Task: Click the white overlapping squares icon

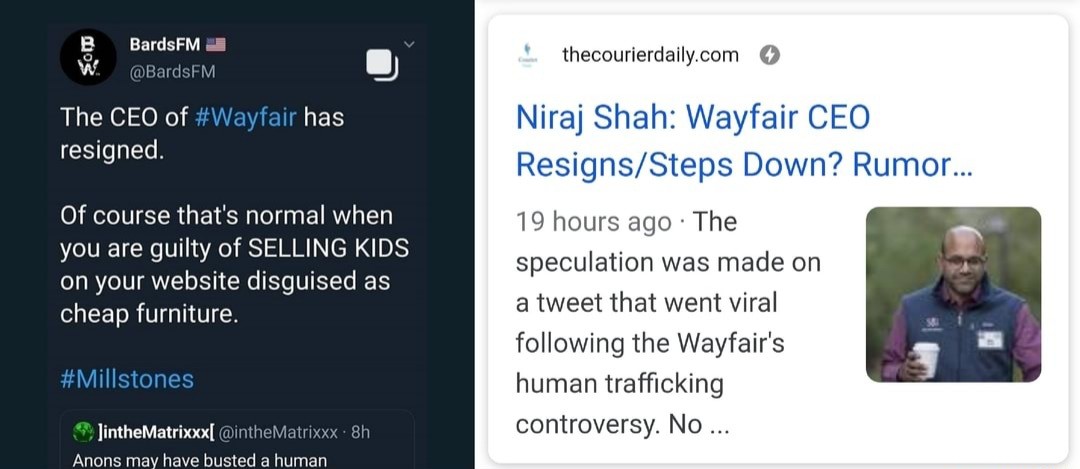Action: pos(382,64)
